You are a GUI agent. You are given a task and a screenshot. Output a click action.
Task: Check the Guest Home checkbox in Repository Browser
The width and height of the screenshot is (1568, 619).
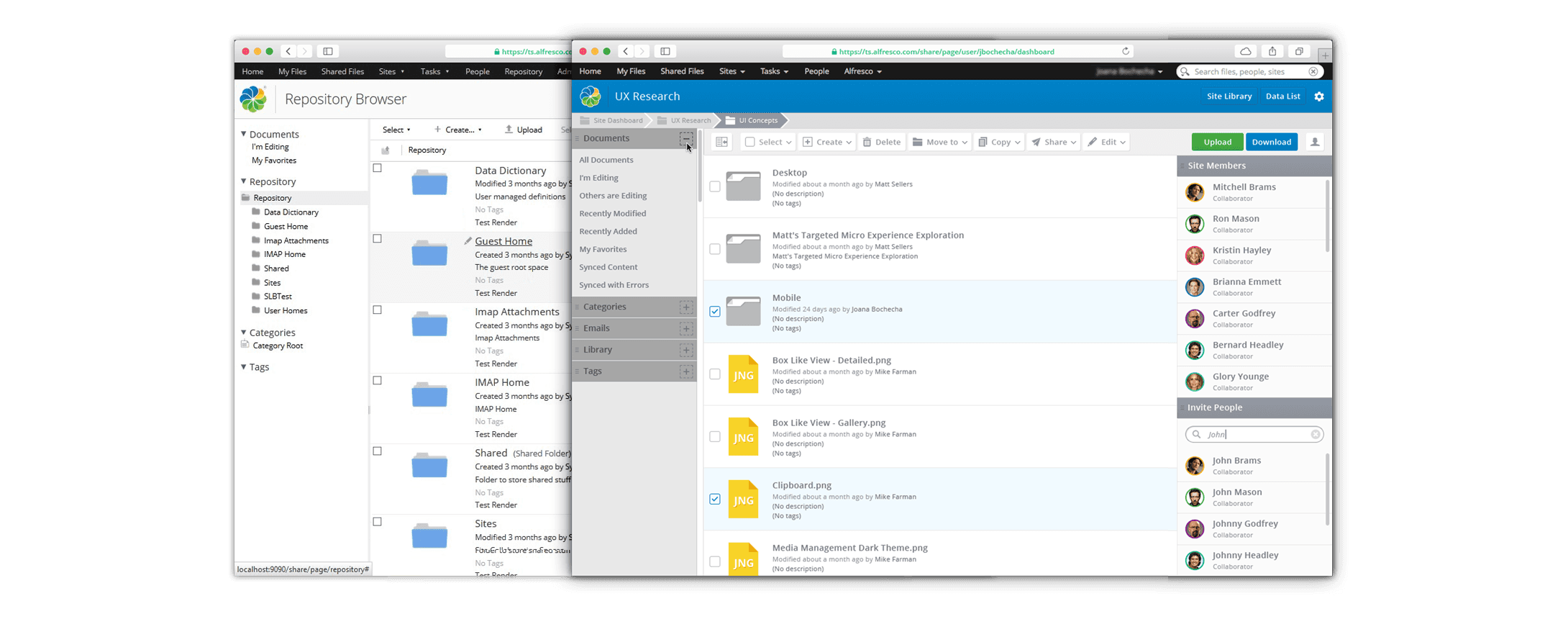click(x=377, y=238)
